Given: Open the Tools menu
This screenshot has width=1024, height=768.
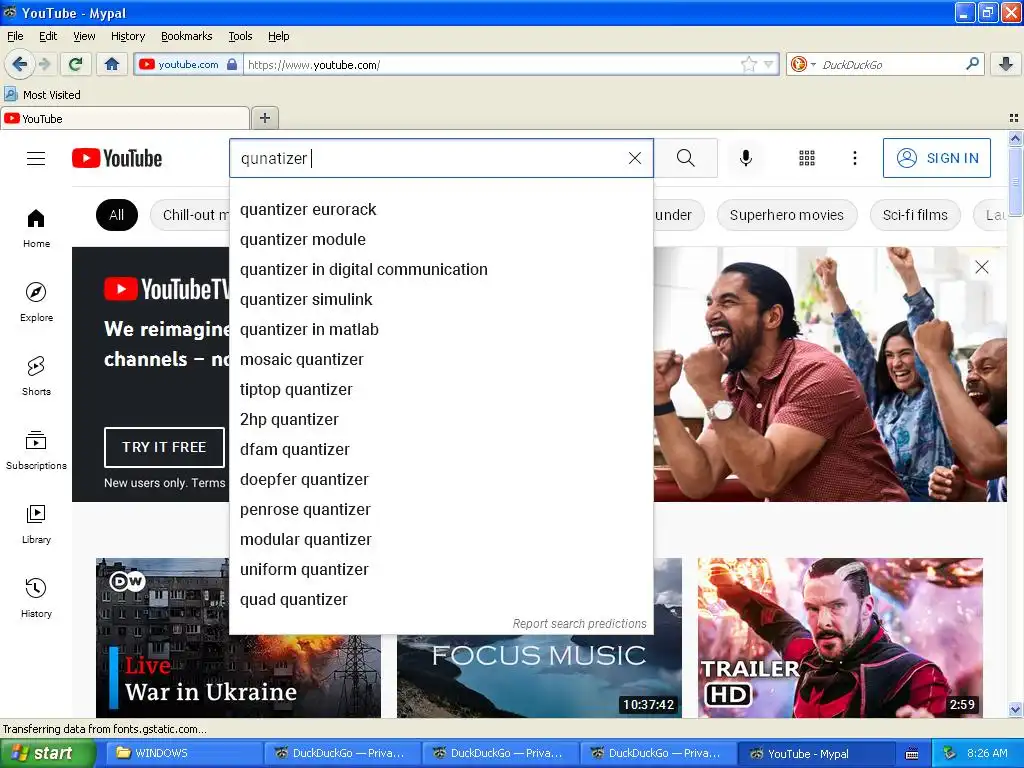Looking at the screenshot, I should [x=240, y=36].
